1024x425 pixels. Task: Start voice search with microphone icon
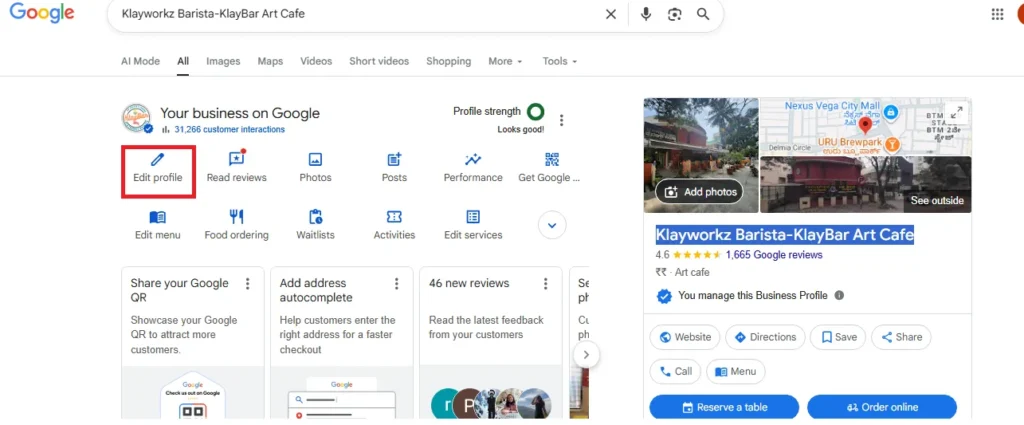(x=646, y=14)
